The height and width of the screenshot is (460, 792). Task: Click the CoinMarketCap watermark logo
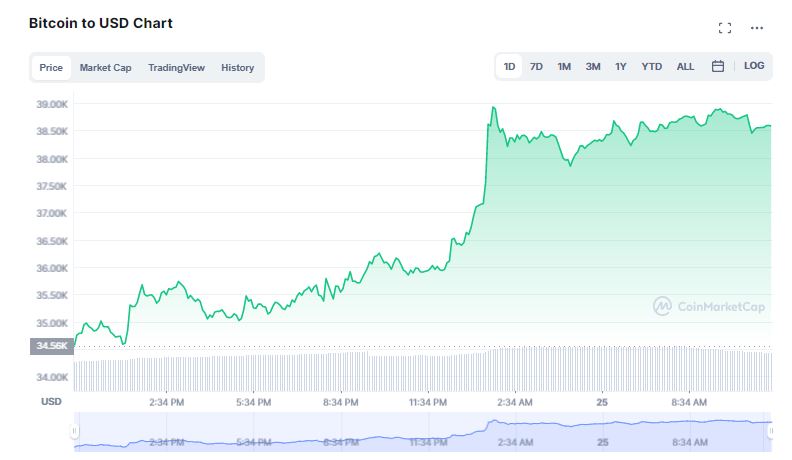709,307
